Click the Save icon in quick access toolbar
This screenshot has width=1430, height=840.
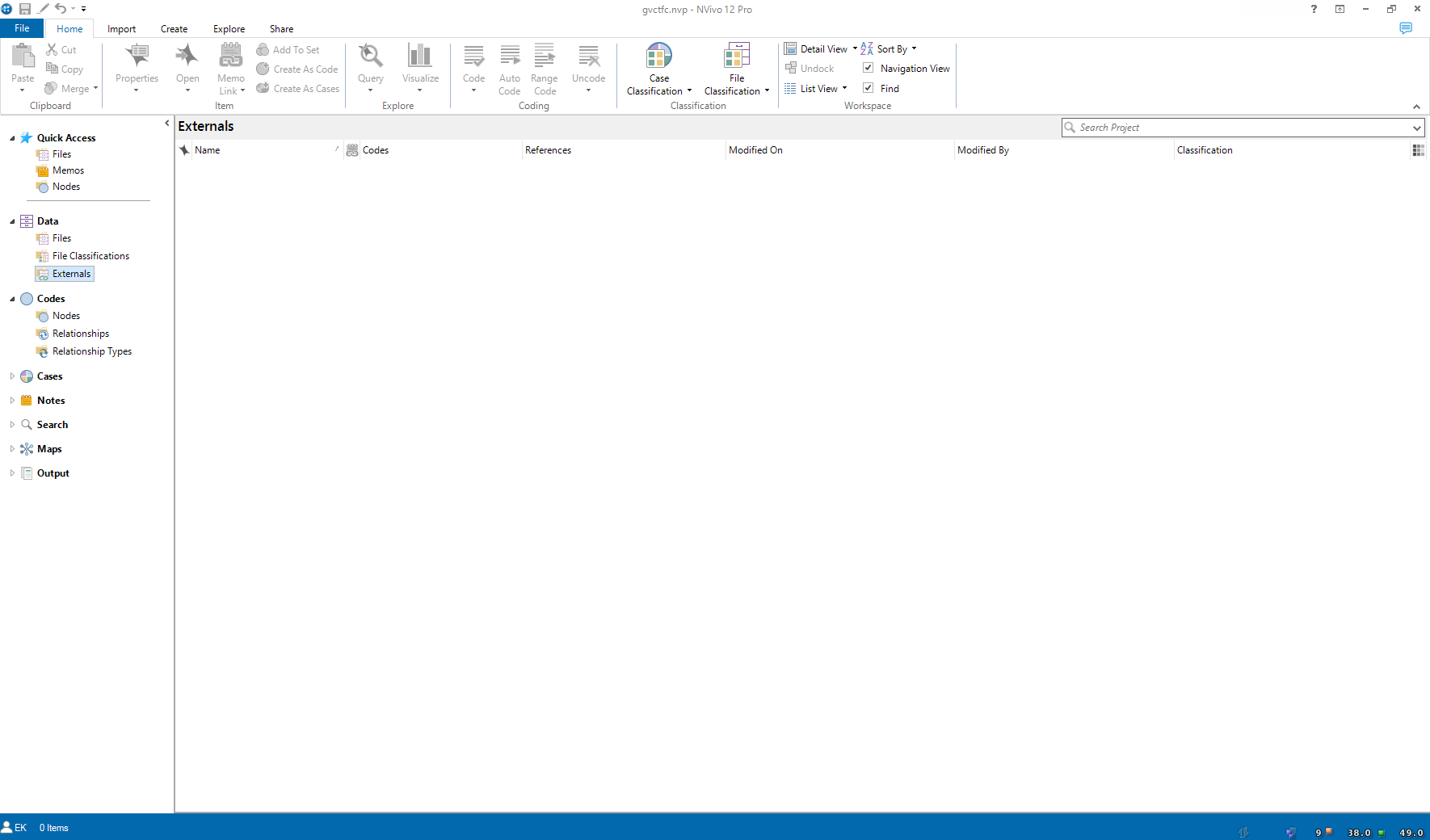[x=25, y=9]
